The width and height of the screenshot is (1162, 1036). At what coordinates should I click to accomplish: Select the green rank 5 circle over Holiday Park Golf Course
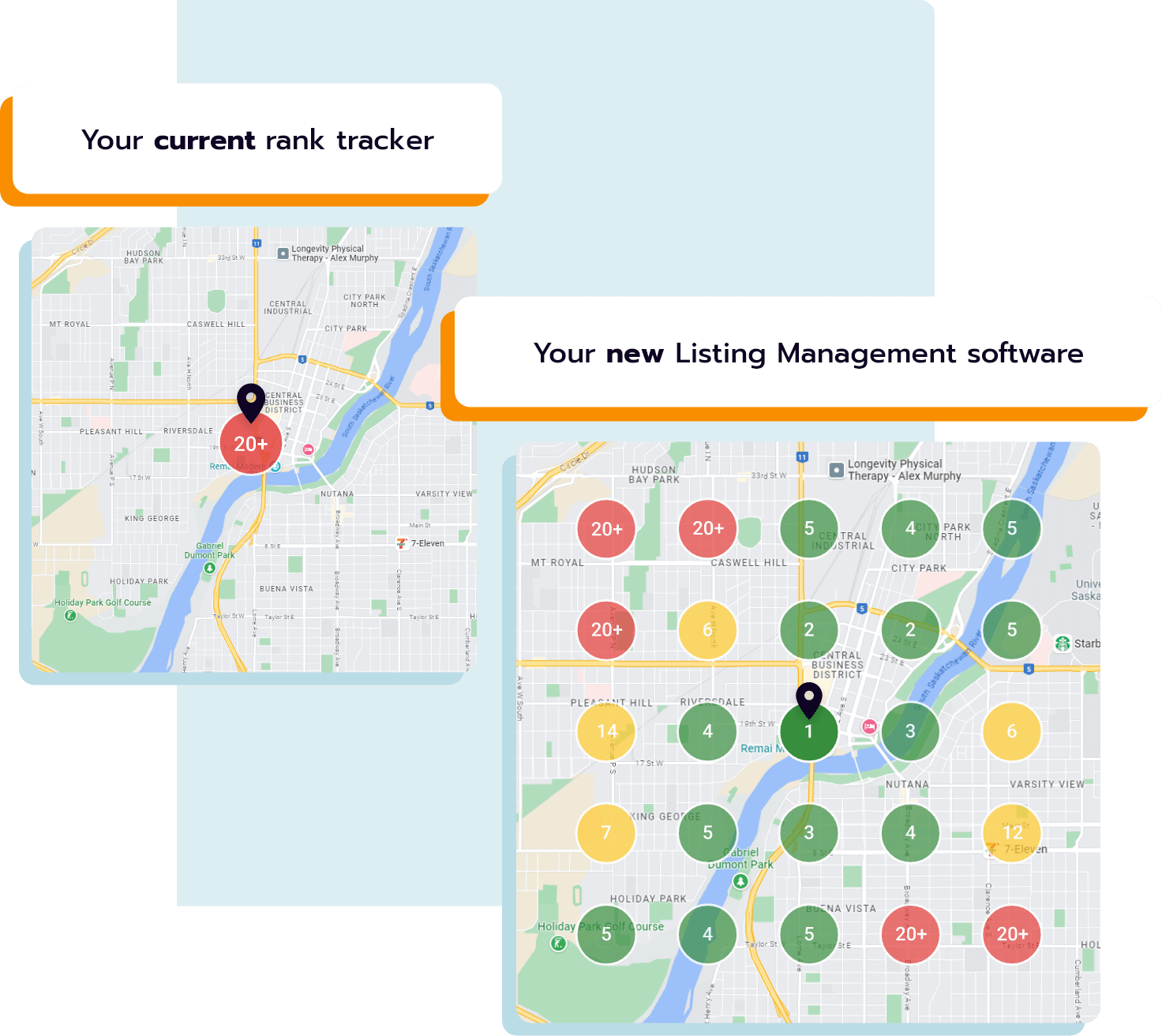(606, 934)
